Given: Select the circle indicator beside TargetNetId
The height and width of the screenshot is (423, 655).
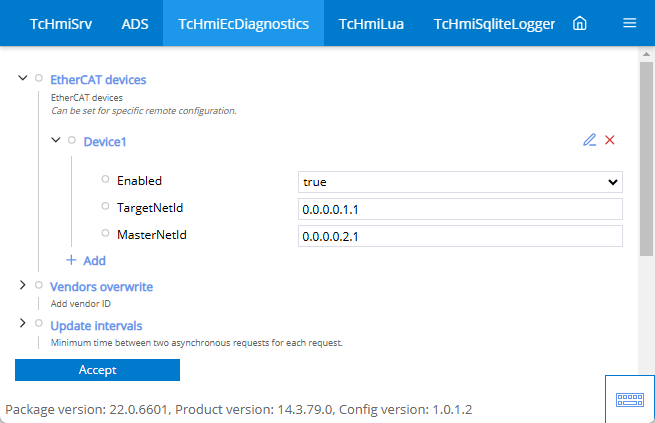Looking at the screenshot, I should [x=105, y=206].
